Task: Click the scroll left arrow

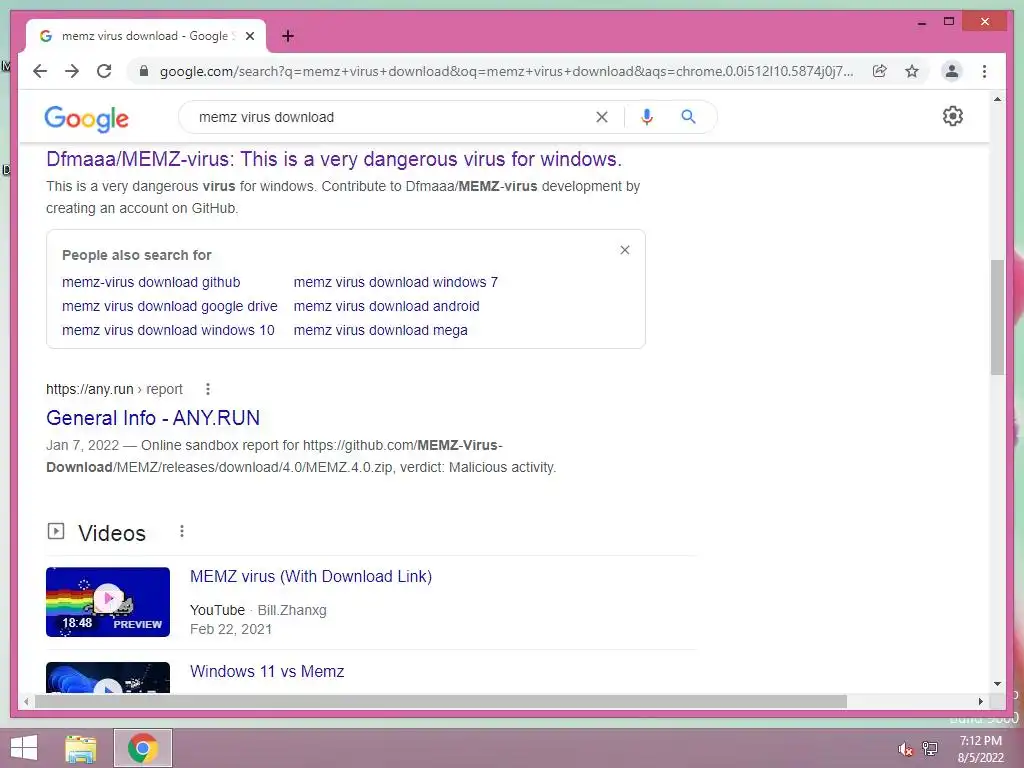Action: pos(26,701)
